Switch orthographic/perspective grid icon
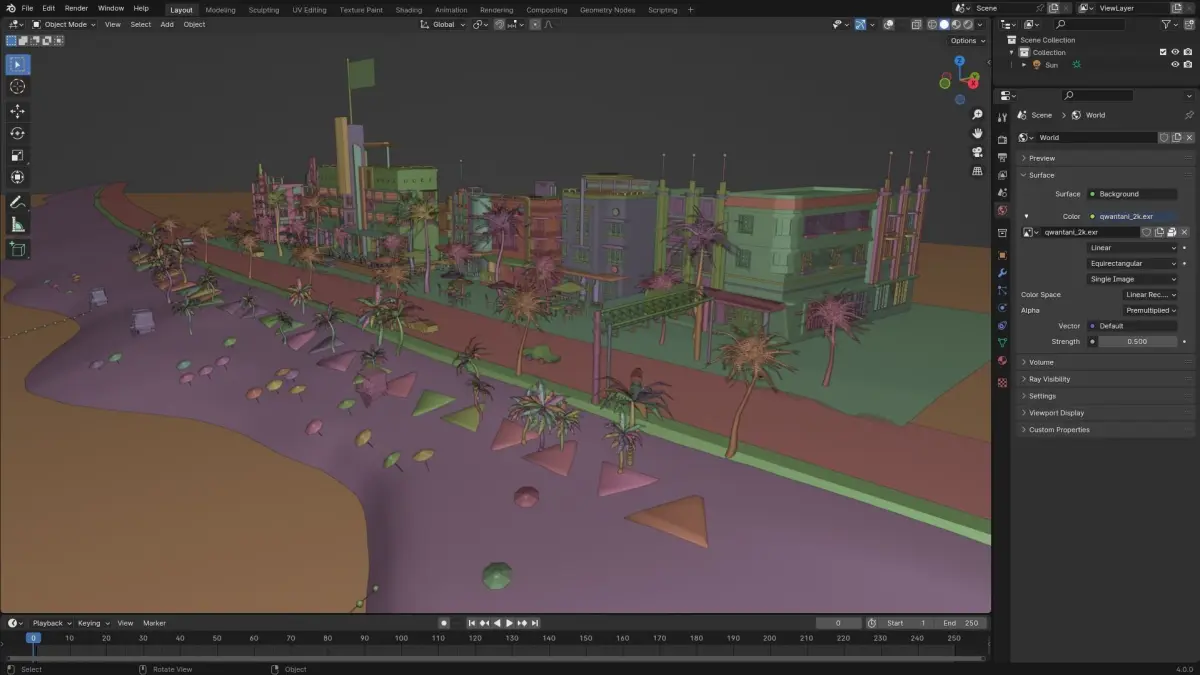The height and width of the screenshot is (675, 1200). (977, 171)
